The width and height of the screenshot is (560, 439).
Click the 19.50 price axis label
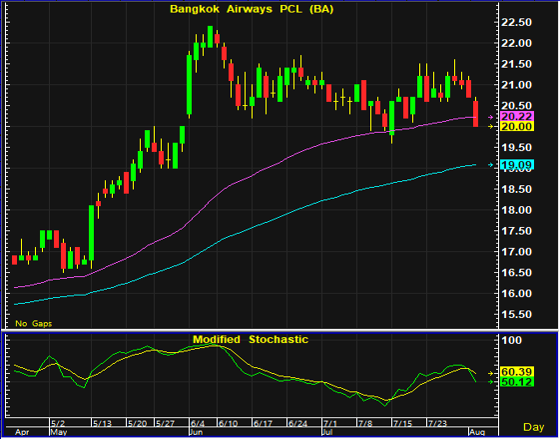tap(516, 148)
